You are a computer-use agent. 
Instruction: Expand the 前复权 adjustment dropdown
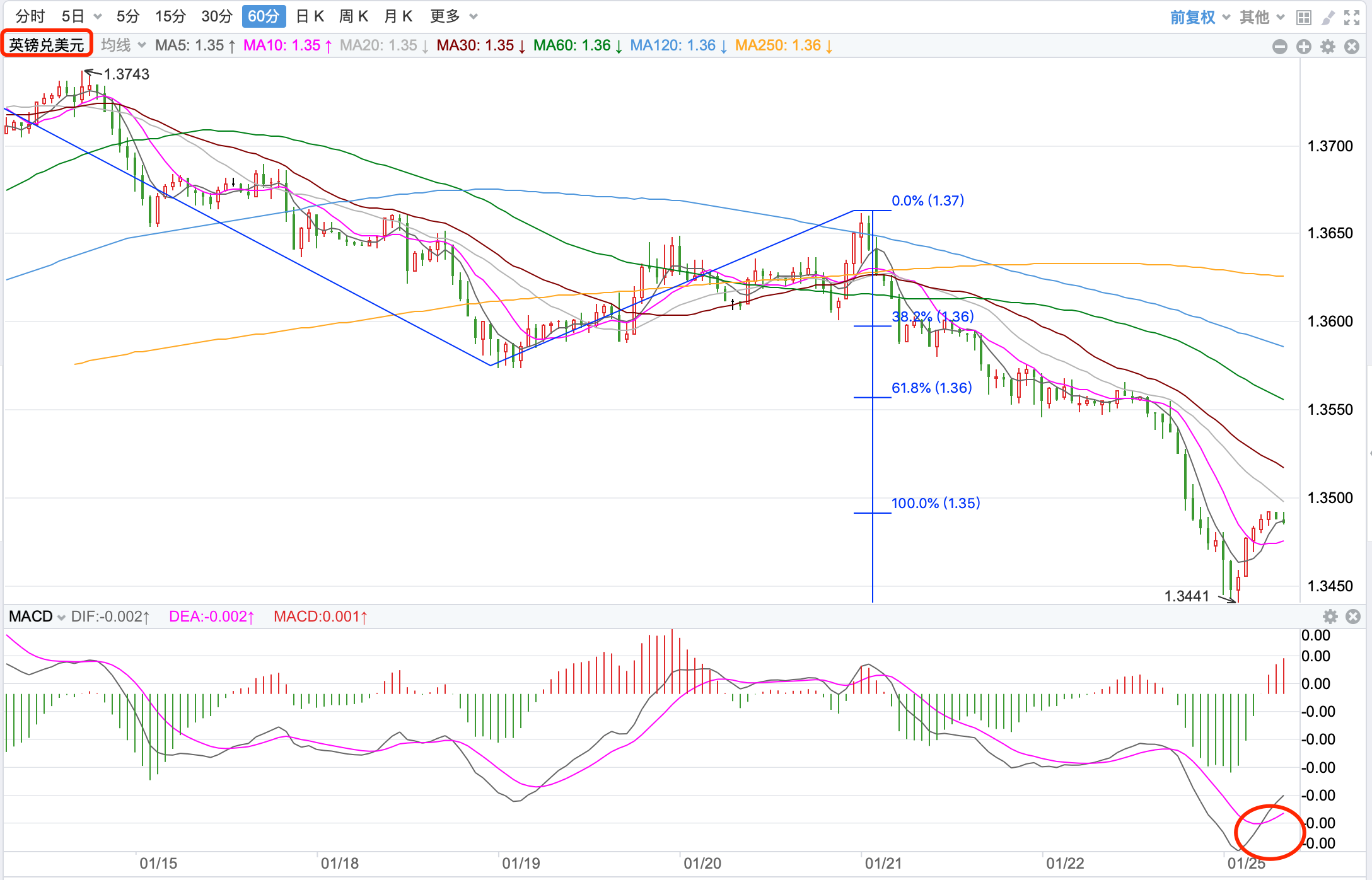click(1199, 17)
